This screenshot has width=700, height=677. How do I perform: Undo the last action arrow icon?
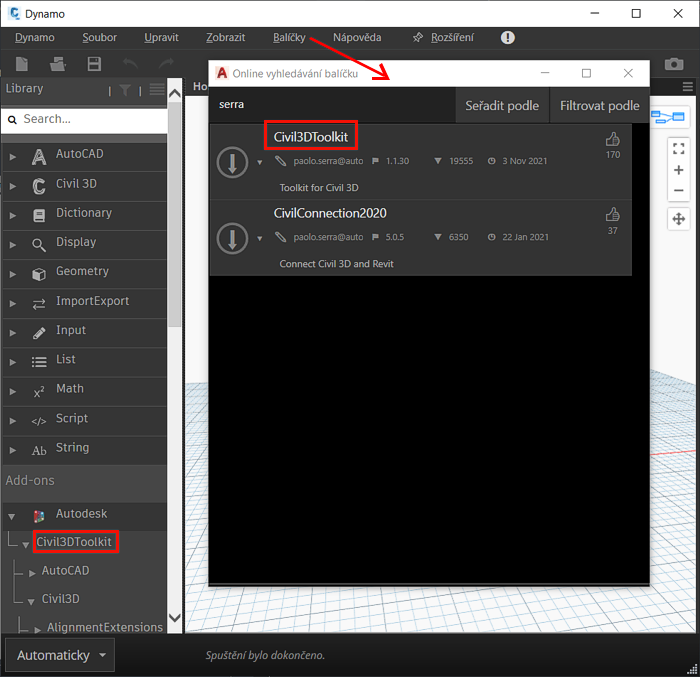[130, 63]
